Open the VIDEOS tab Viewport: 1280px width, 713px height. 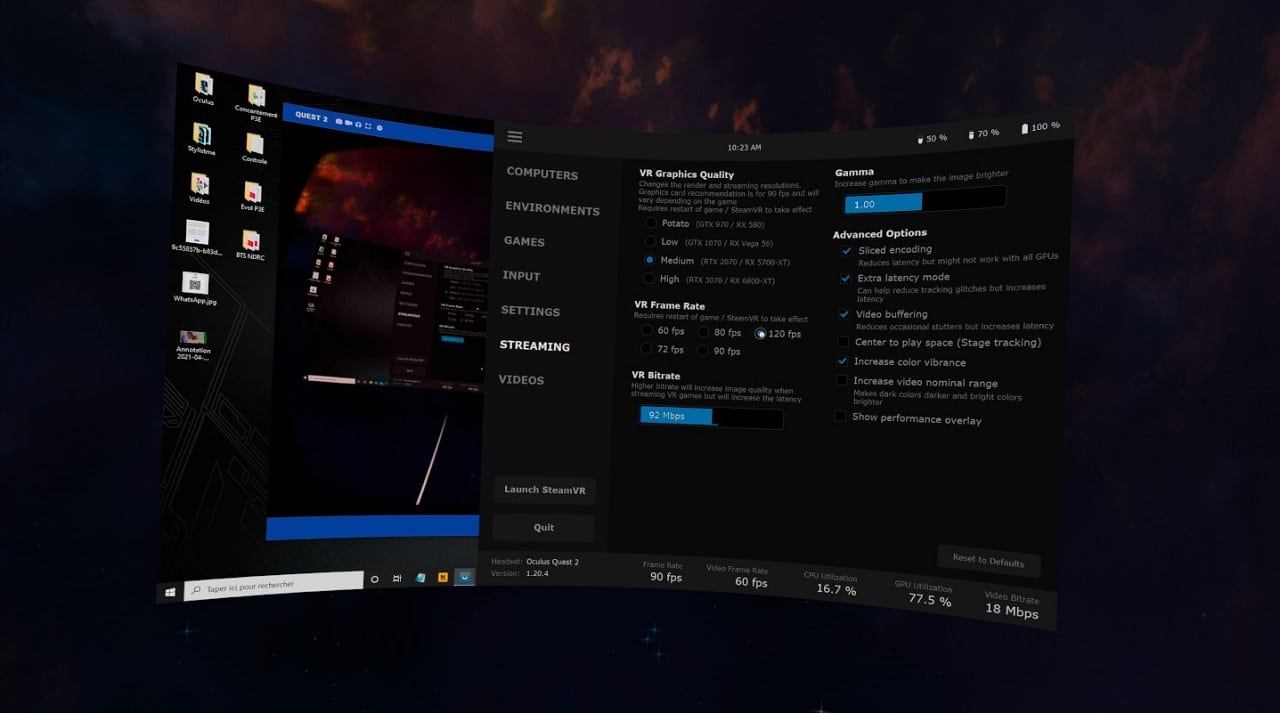click(521, 380)
